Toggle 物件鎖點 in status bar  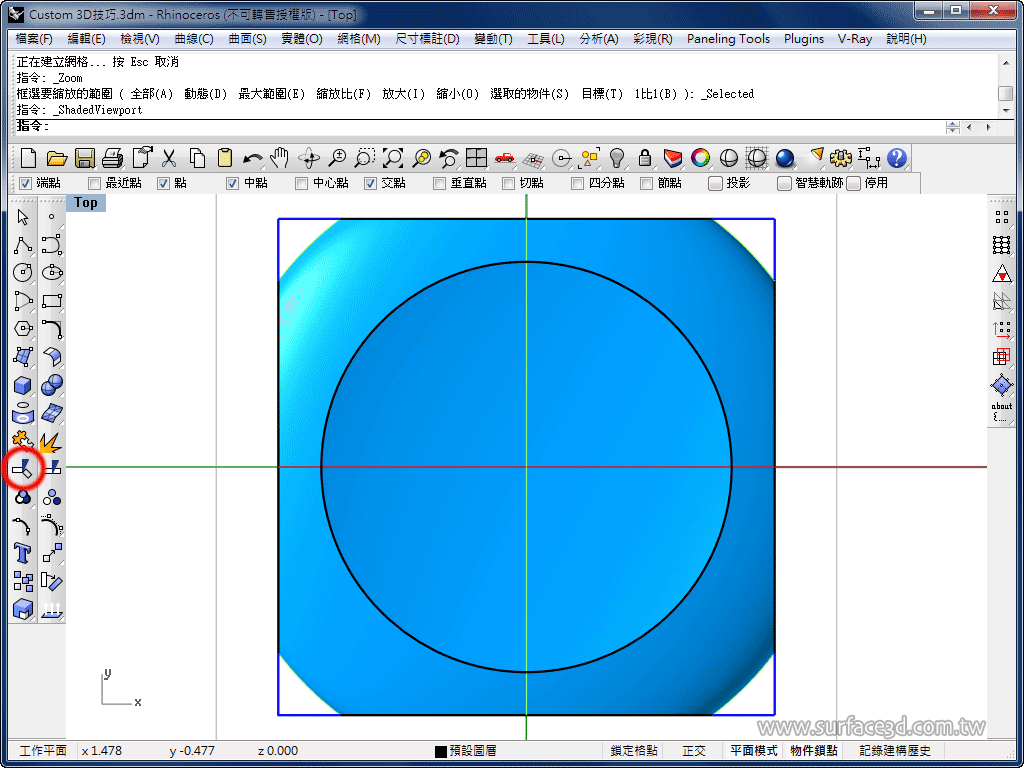click(814, 751)
